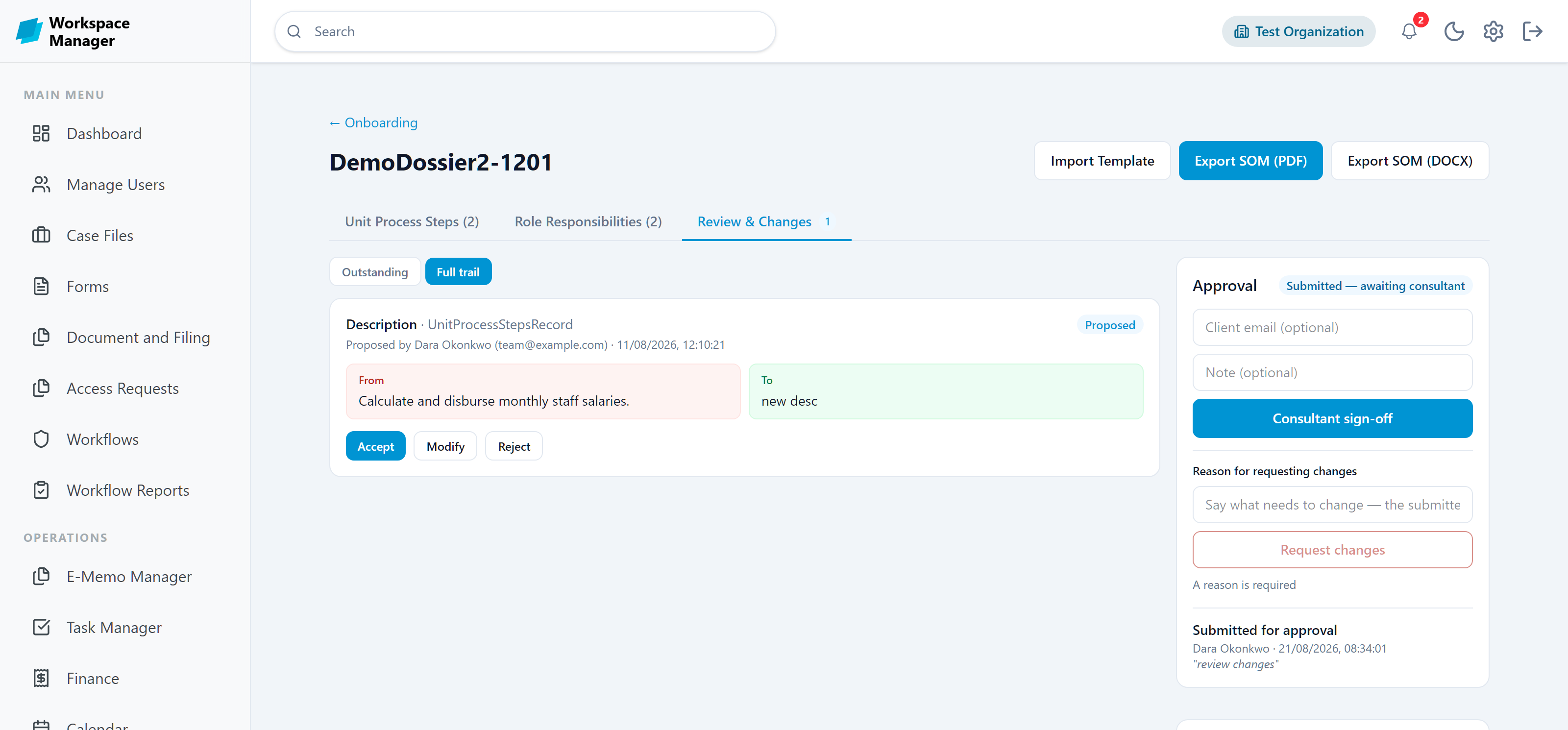Show Outstanding changes filter
Image resolution: width=1568 pixels, height=730 pixels.
click(x=375, y=271)
